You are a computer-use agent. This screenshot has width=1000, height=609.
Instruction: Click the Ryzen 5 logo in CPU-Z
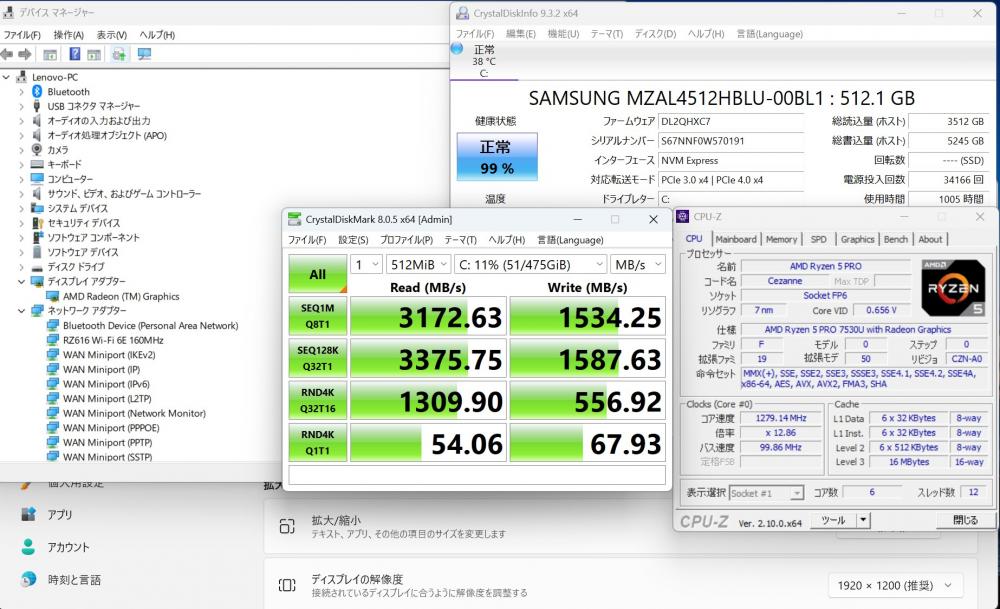[x=953, y=288]
